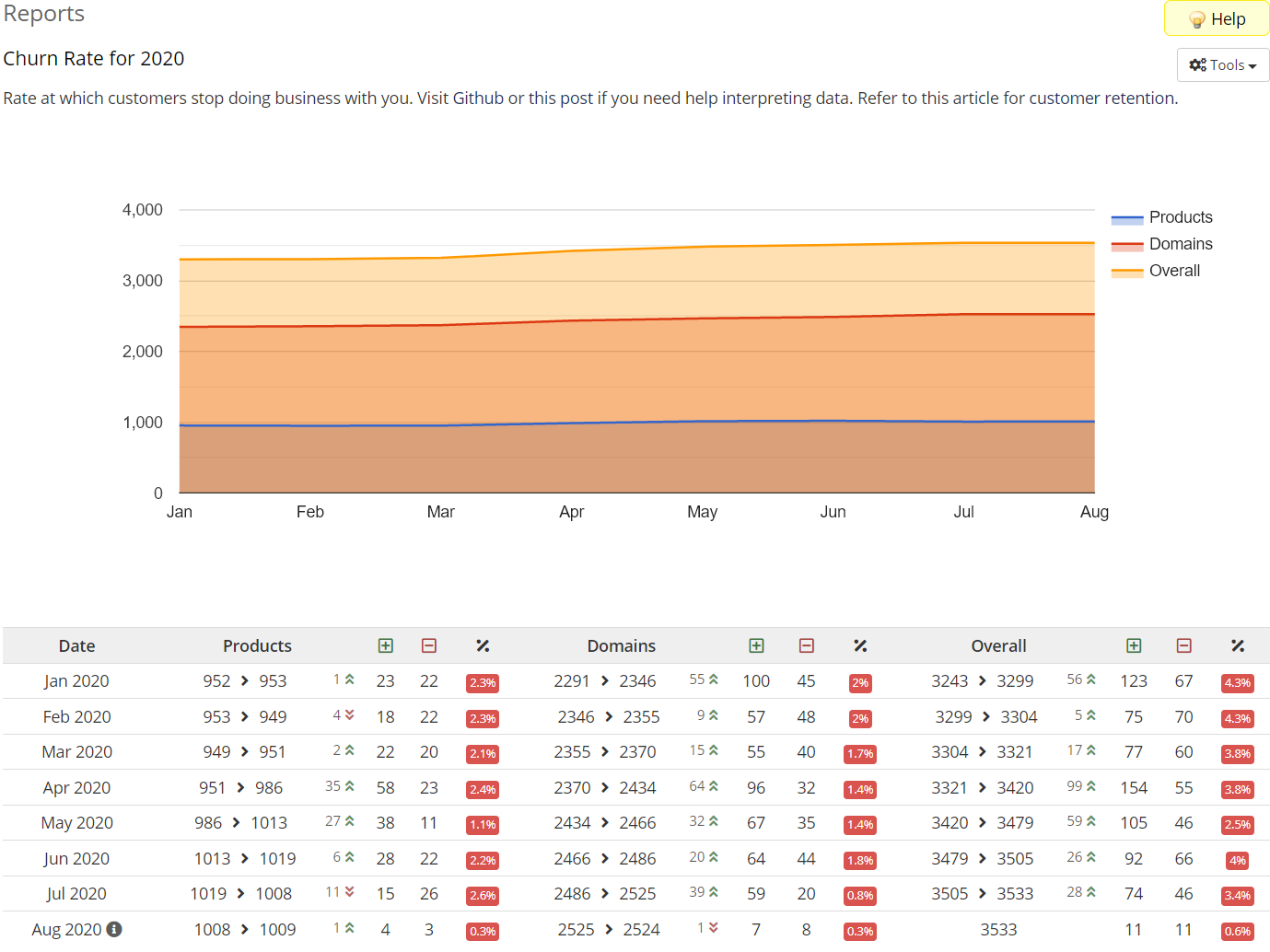
Task: Click the Reports page heading
Action: pos(44,14)
